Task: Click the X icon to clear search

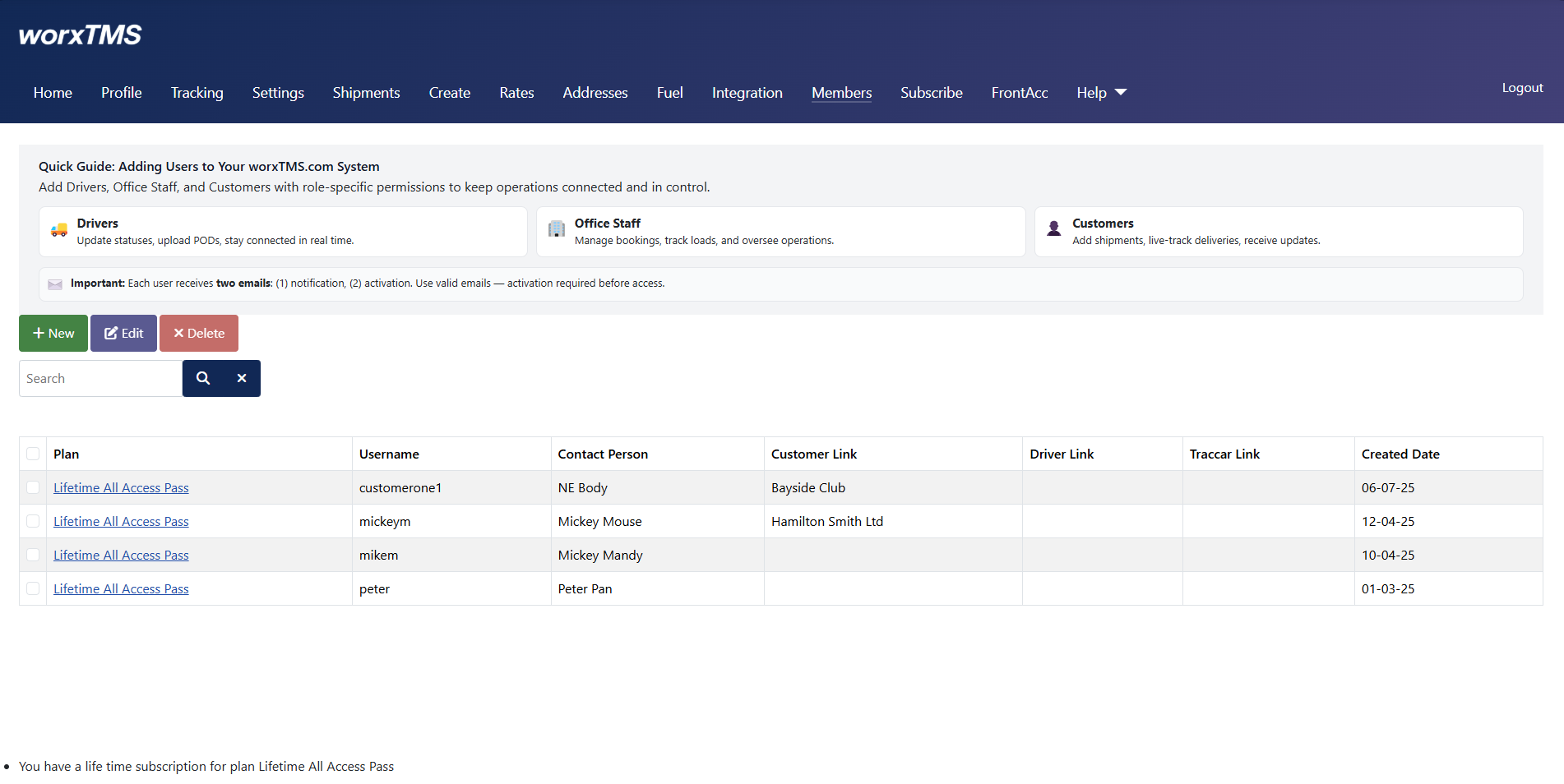Action: point(241,378)
